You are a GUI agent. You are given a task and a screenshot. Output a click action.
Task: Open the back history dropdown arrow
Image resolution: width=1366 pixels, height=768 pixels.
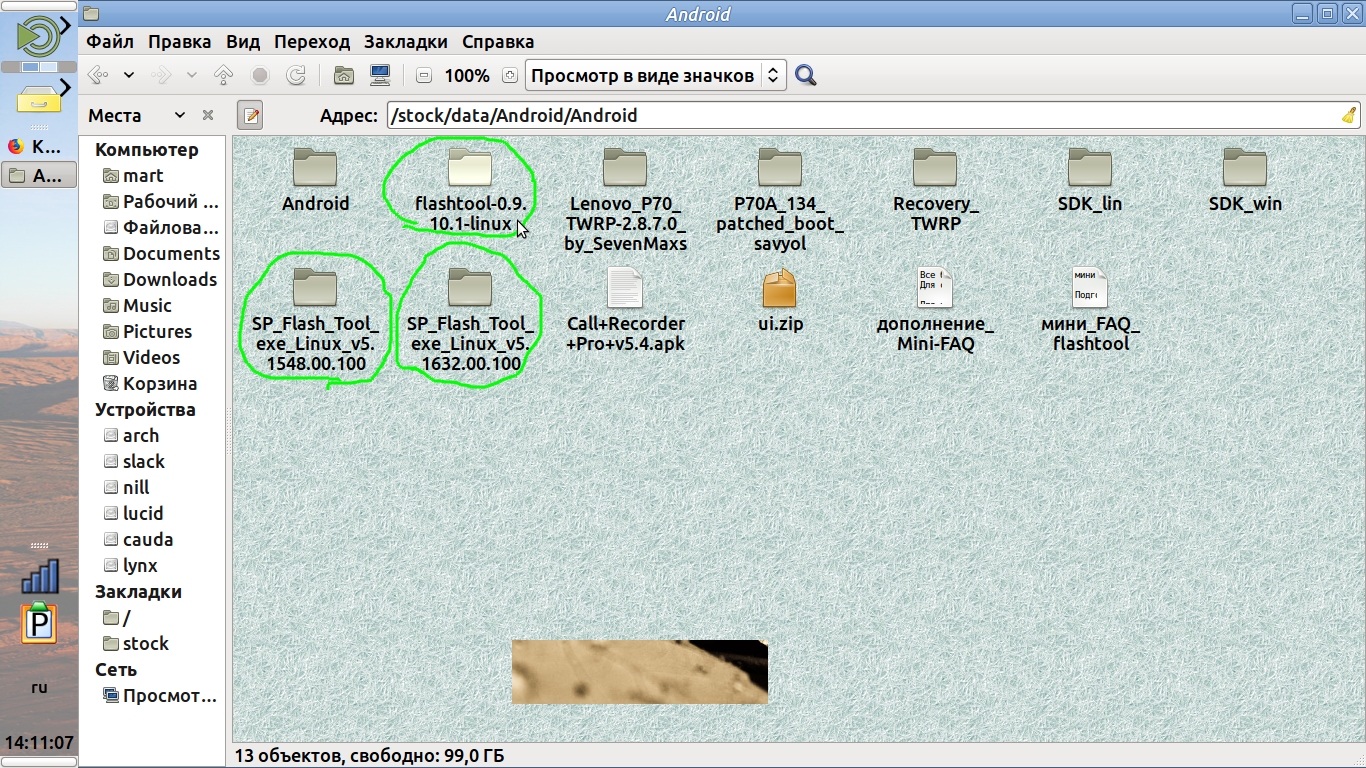click(x=129, y=75)
